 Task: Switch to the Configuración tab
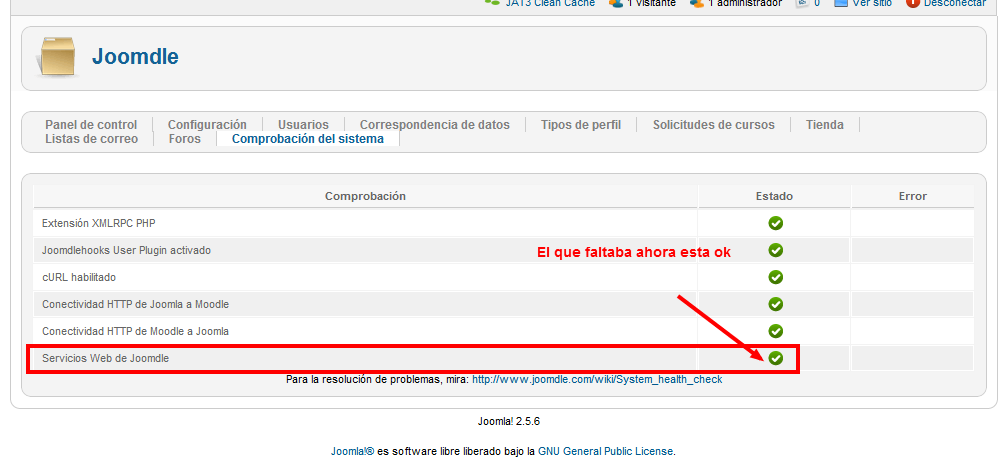(x=207, y=125)
